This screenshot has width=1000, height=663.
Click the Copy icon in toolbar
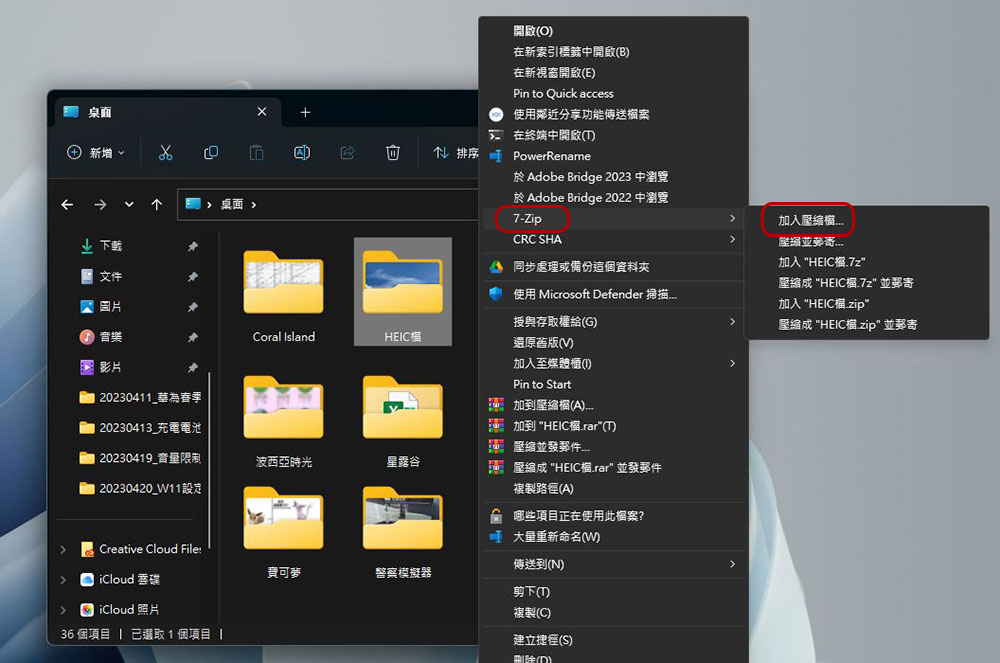point(210,152)
